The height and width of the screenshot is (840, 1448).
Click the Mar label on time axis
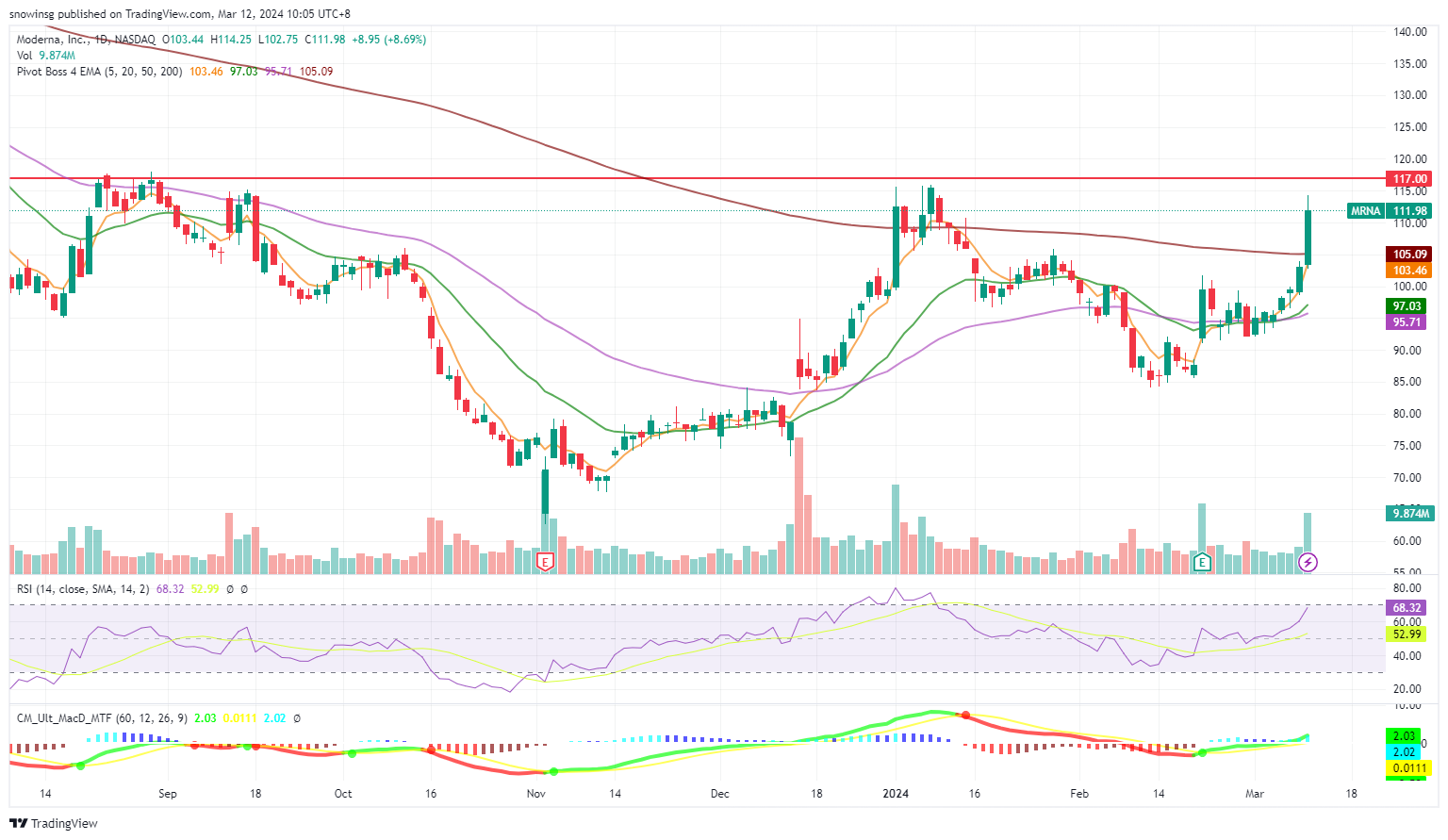point(1255,794)
